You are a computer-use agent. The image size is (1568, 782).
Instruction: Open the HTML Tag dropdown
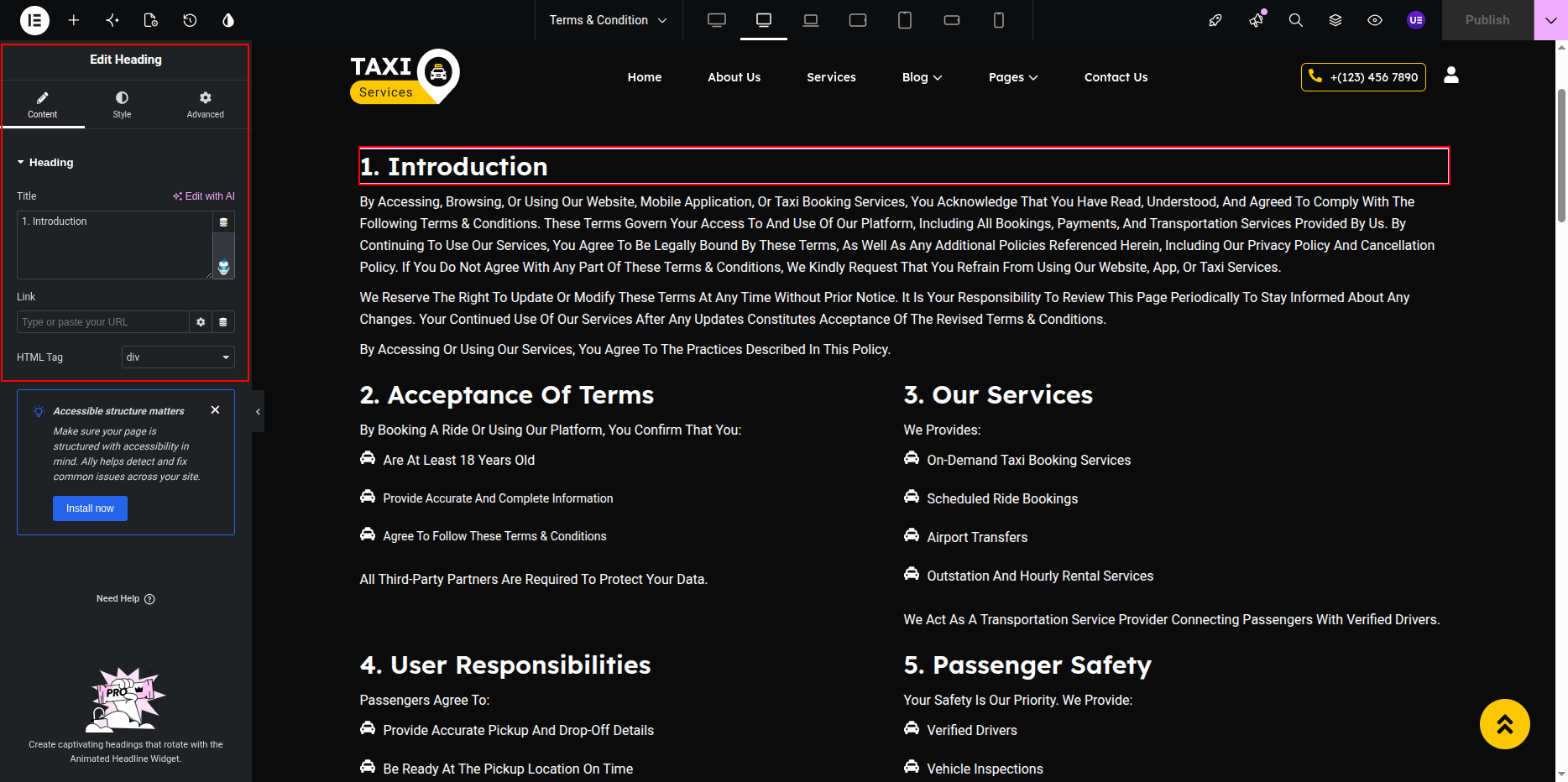tap(178, 357)
